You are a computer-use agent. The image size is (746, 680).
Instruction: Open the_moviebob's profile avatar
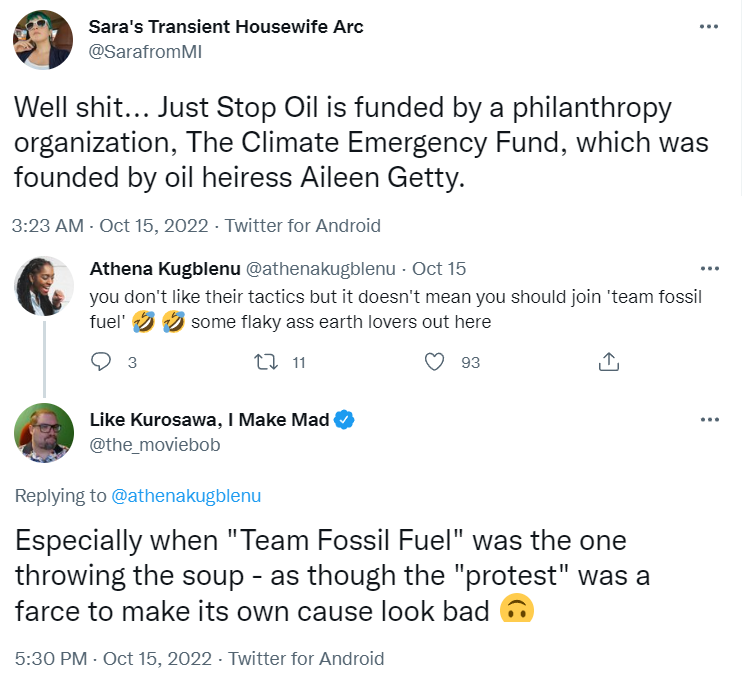click(44, 433)
